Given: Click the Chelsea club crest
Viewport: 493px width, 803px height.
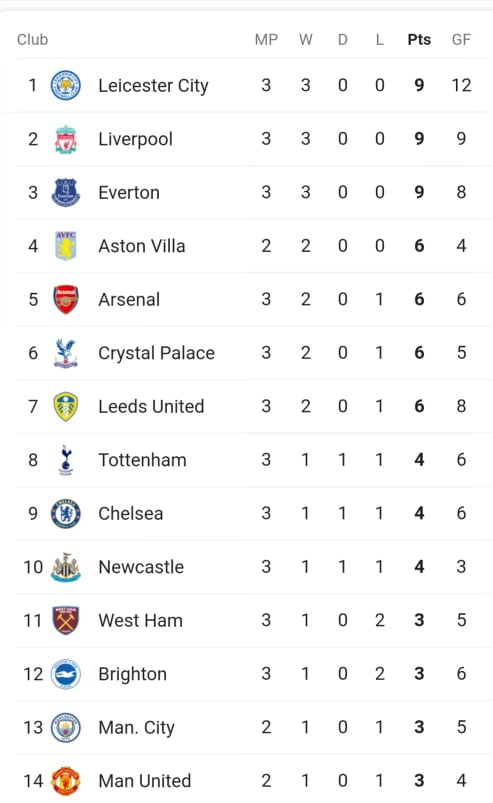Looking at the screenshot, I should coord(66,514).
